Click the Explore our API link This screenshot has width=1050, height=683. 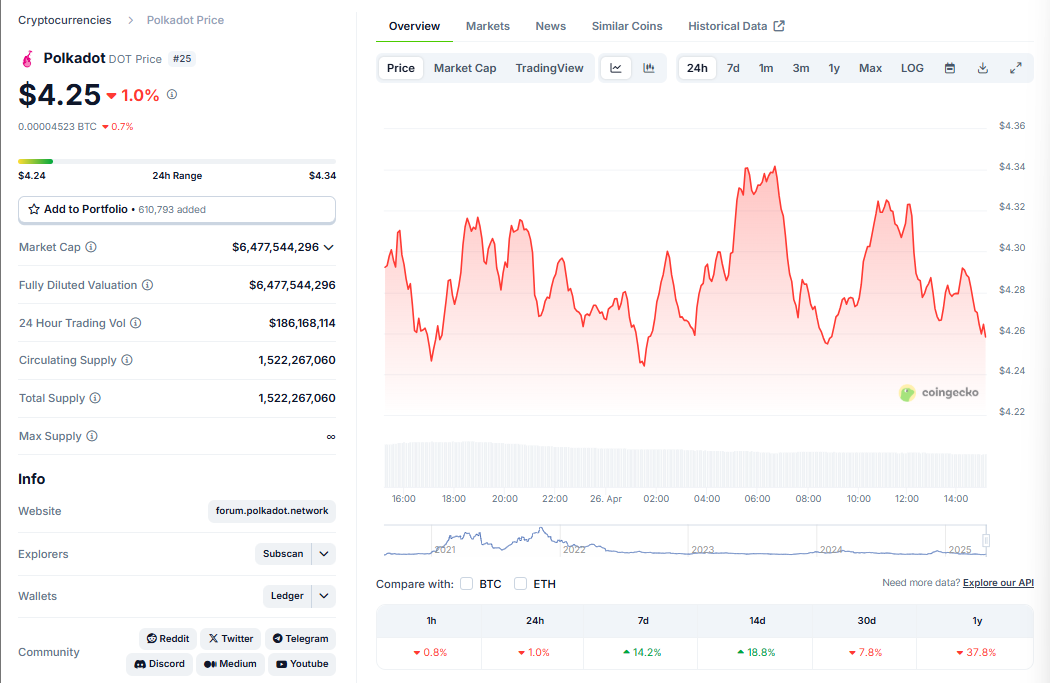(998, 583)
